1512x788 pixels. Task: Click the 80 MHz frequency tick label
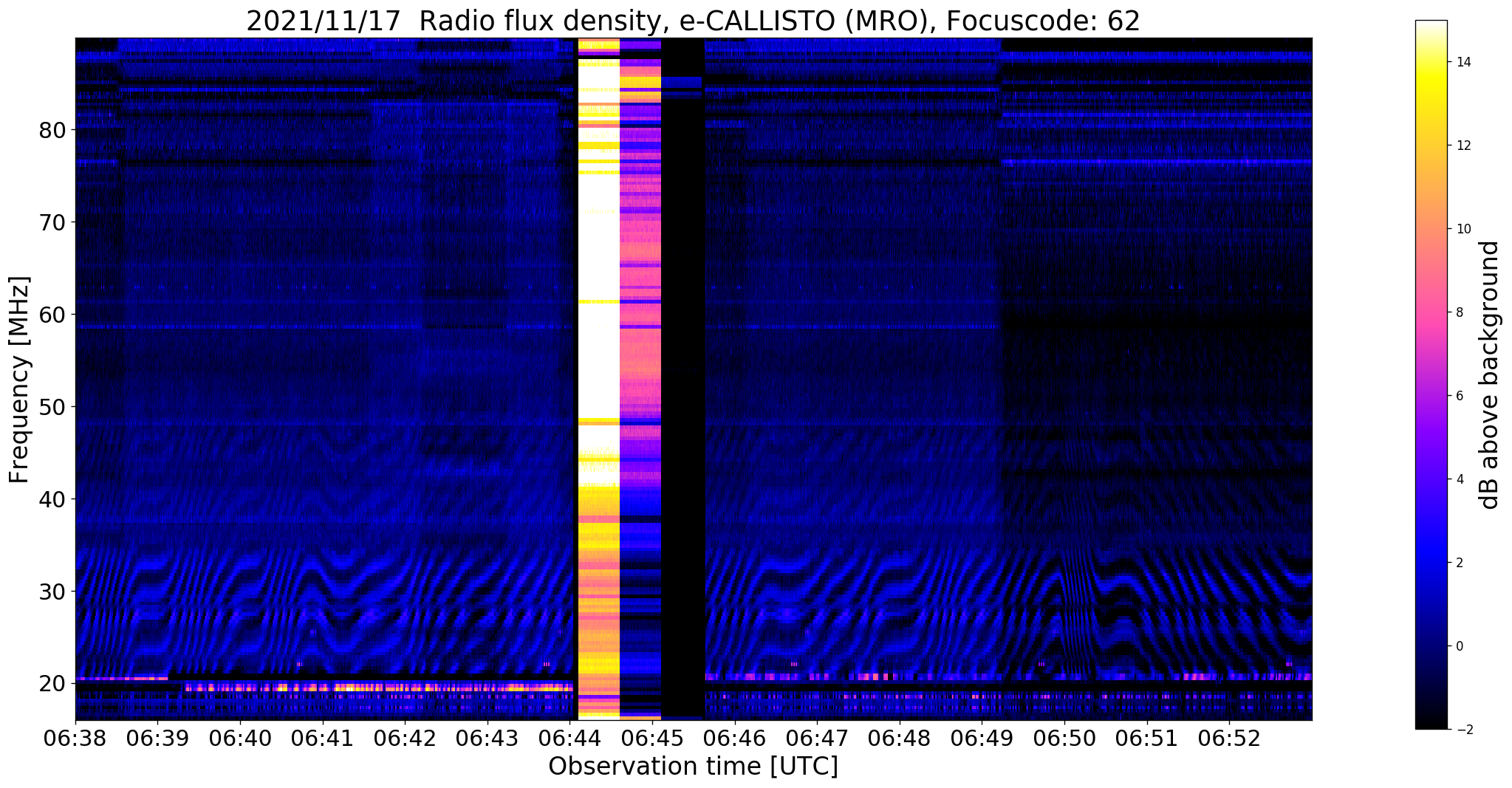(52, 130)
